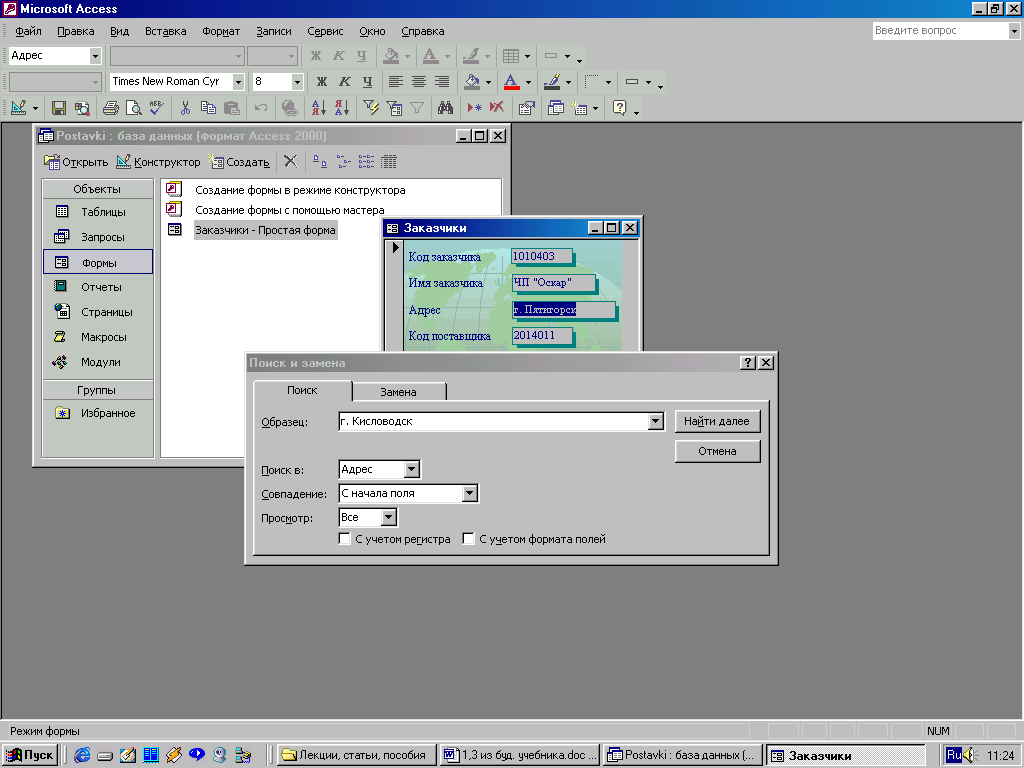Select 'Запросы' in the Objects pane

coord(98,237)
